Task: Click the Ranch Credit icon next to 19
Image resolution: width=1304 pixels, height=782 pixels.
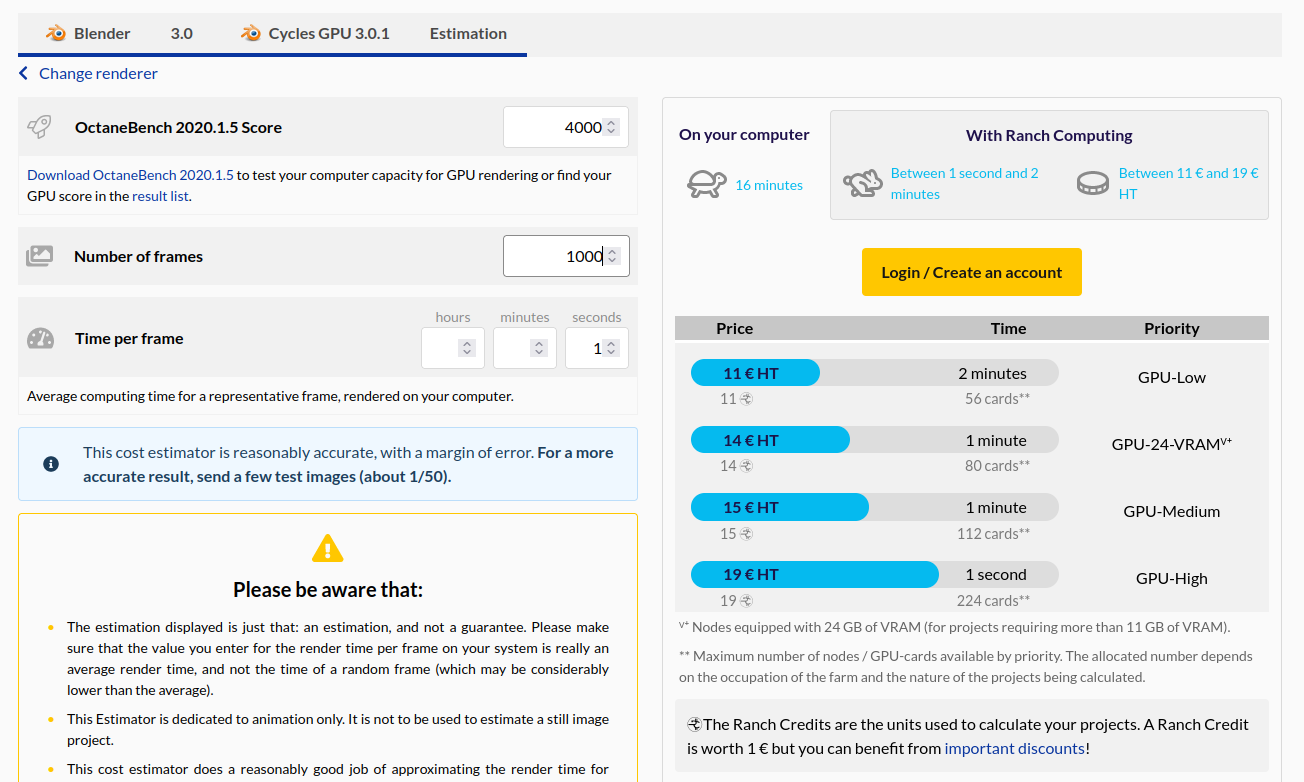Action: pos(746,601)
